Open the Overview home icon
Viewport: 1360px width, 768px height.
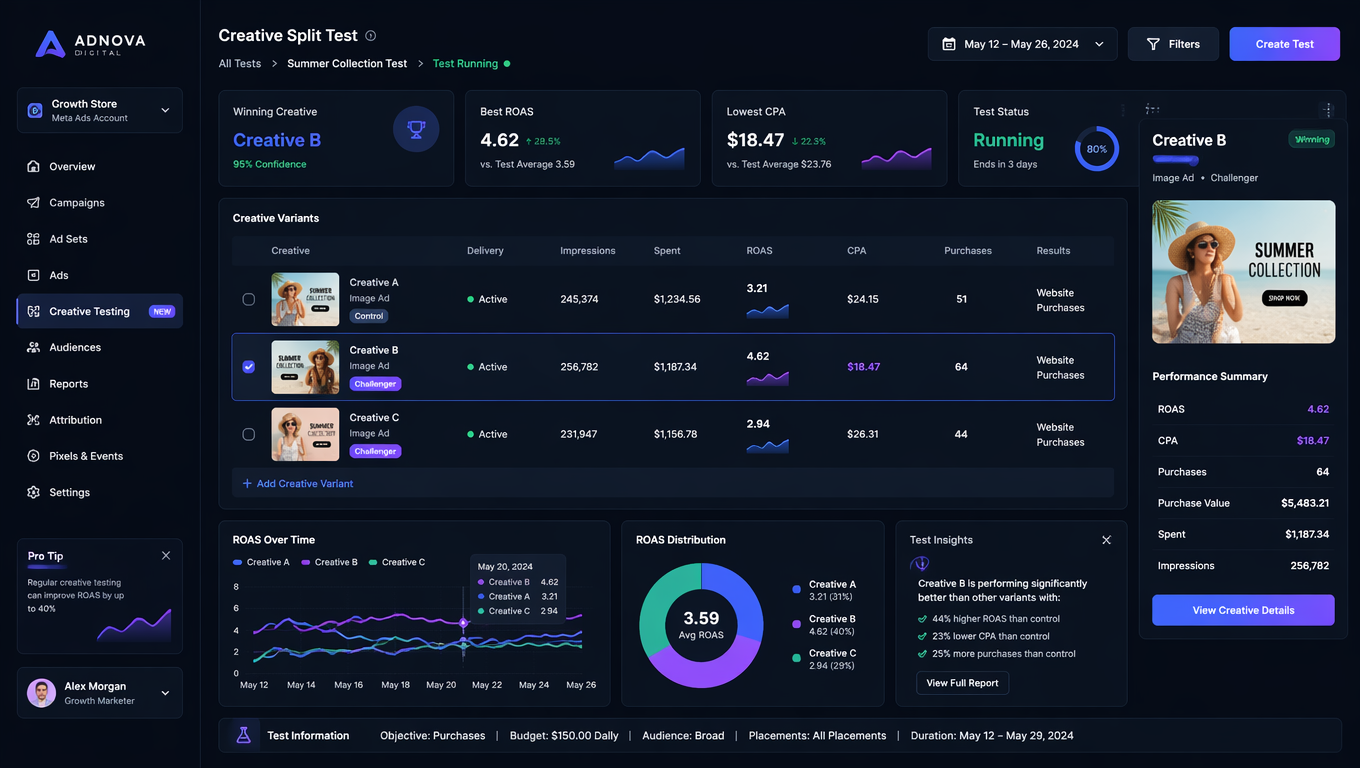(33, 166)
